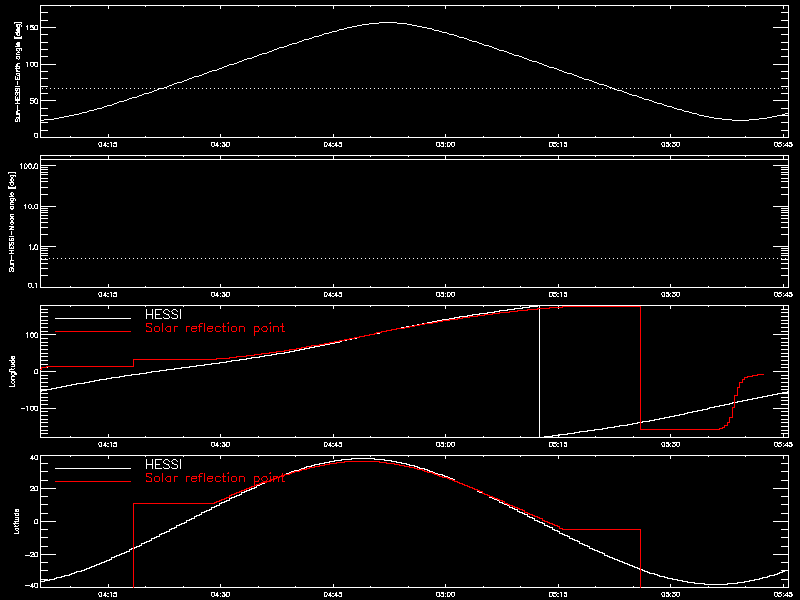The width and height of the screenshot is (800, 600).
Task: Select the HESSI legend label in Longitude plot
Action: (x=163, y=314)
